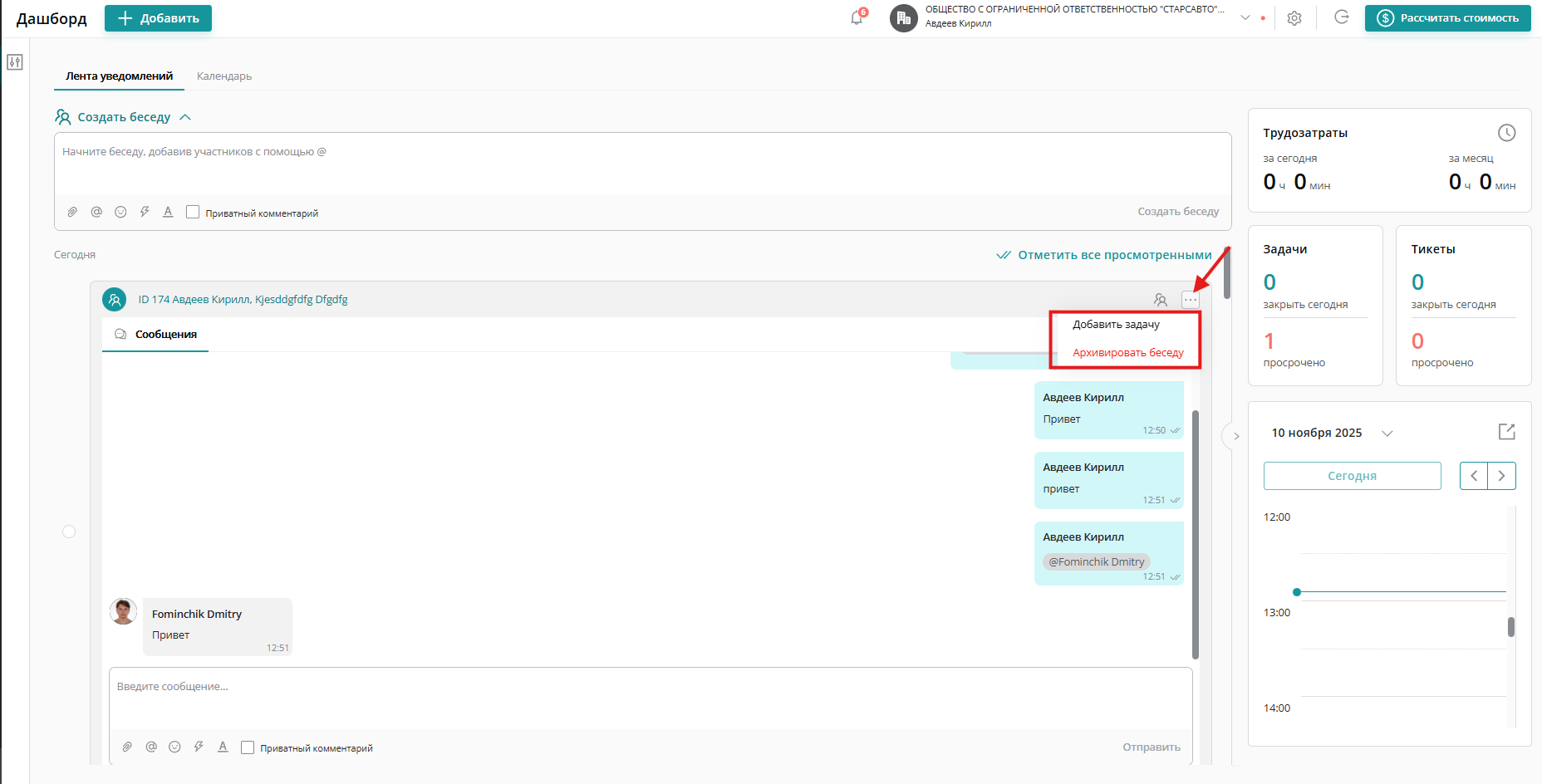Open calendar in new window icon
The height and width of the screenshot is (784, 1542).
[x=1506, y=432]
